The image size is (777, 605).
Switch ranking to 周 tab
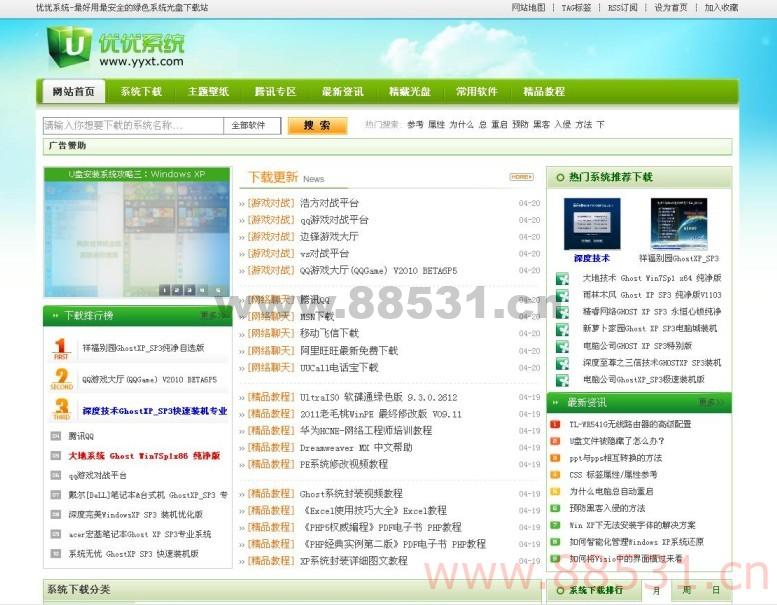[686, 591]
